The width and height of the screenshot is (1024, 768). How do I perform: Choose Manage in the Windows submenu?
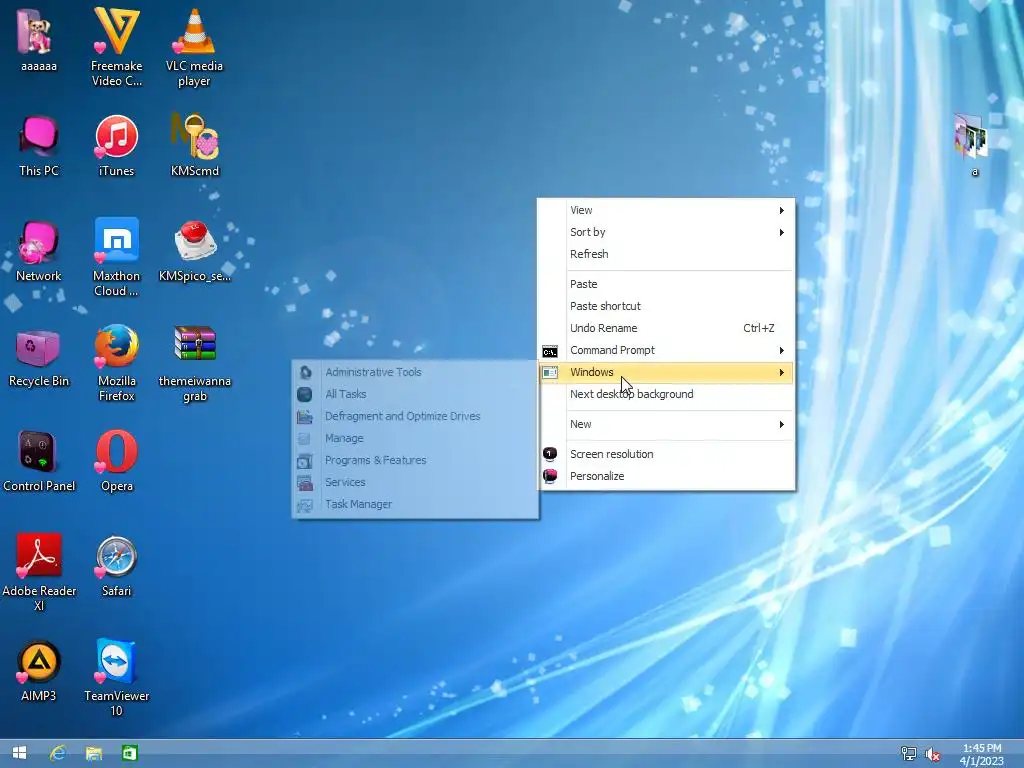(x=415, y=438)
